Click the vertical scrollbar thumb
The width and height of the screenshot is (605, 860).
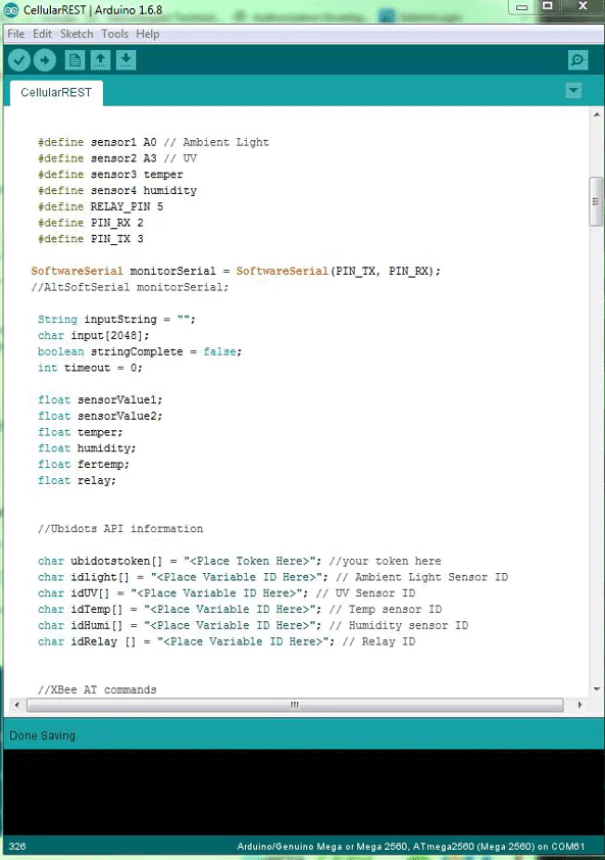(596, 201)
